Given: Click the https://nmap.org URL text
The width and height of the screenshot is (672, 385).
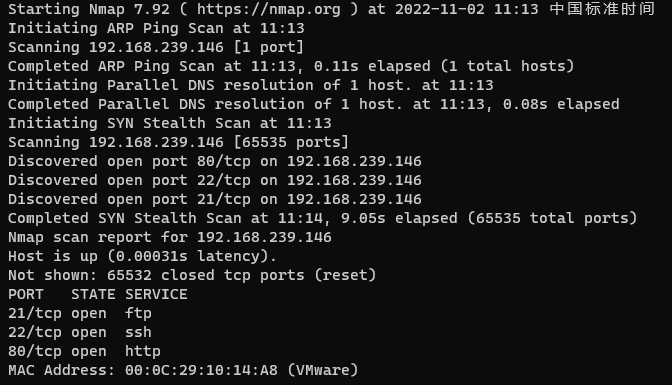Looking at the screenshot, I should (x=269, y=9).
